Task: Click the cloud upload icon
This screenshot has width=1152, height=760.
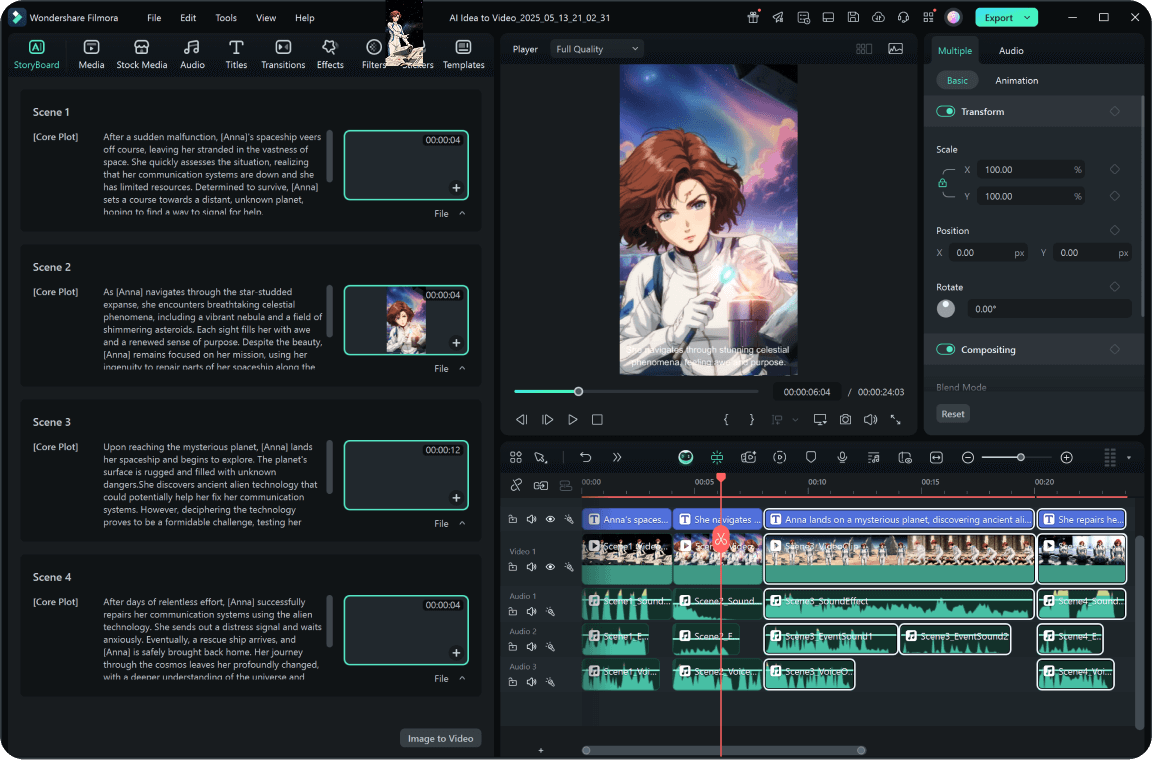Action: click(x=878, y=18)
